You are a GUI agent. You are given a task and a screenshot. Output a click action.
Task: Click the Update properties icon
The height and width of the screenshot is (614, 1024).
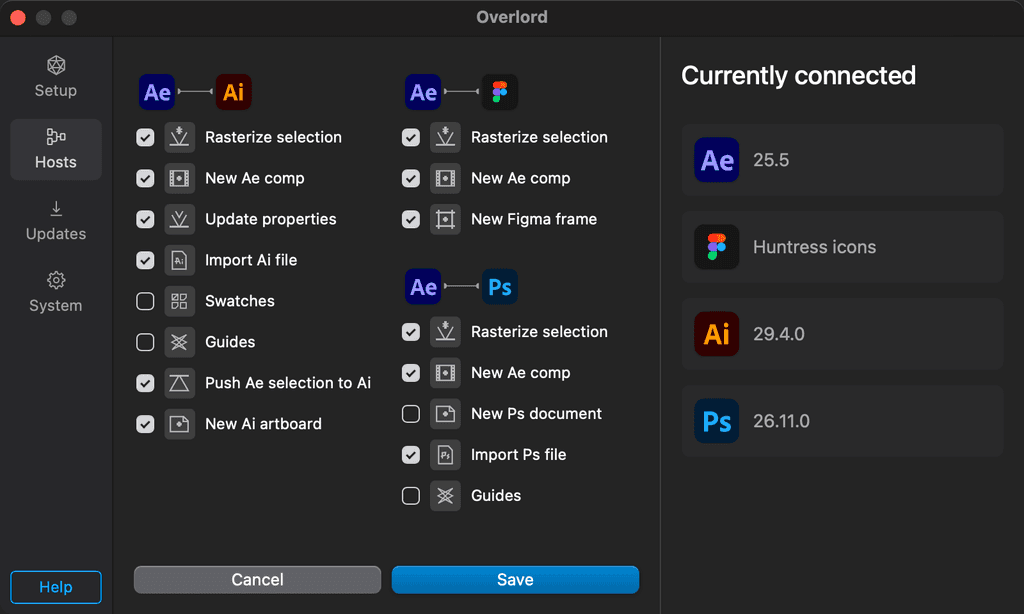[180, 219]
